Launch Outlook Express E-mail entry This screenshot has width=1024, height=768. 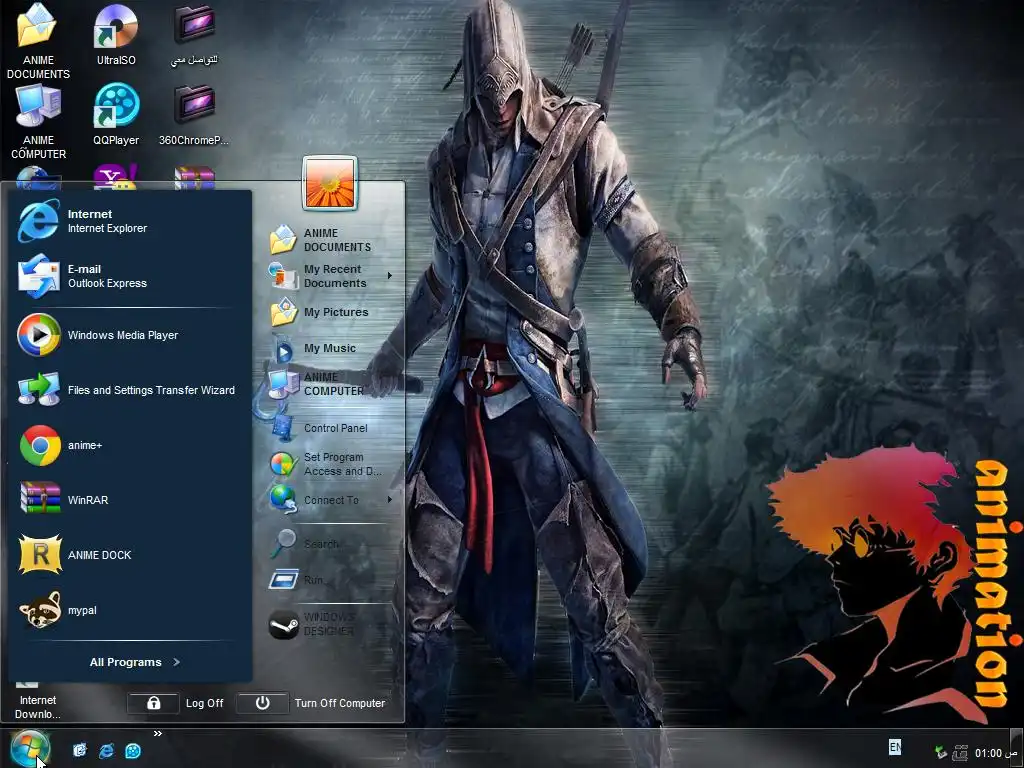pos(129,276)
